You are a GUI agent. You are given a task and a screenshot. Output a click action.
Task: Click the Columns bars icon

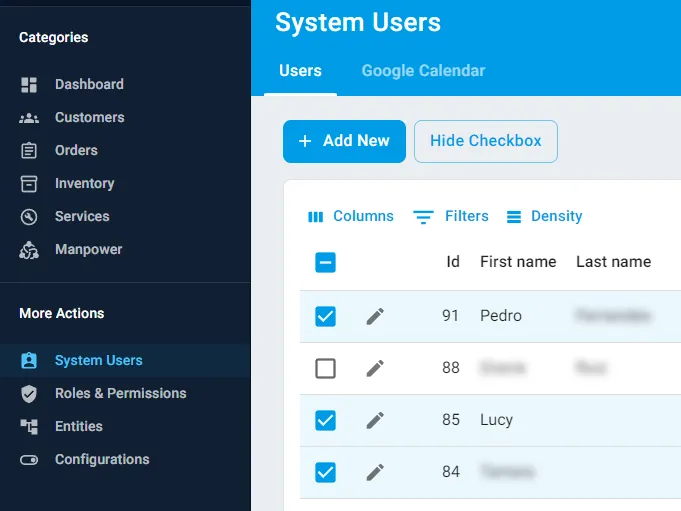coord(315,217)
